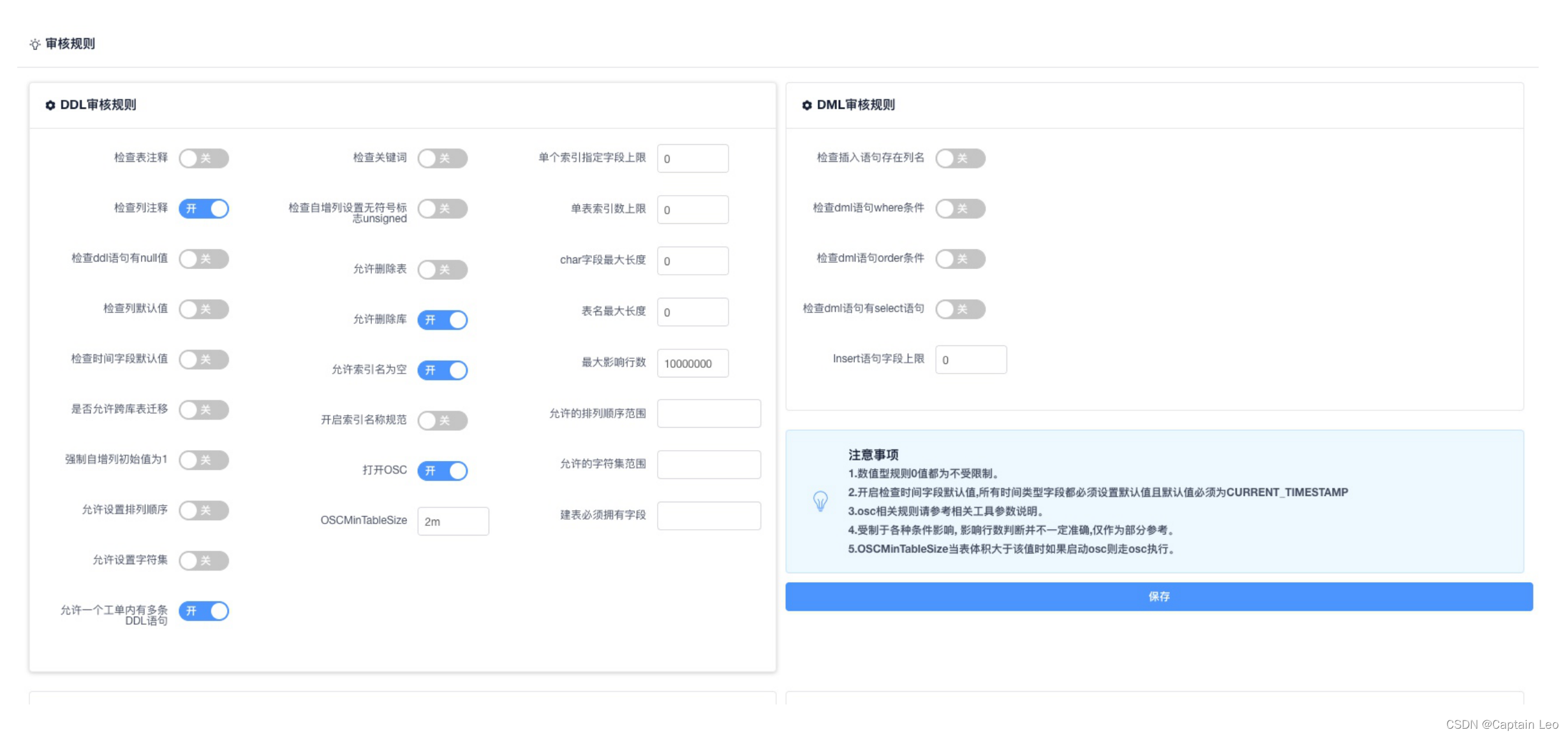Enable 开启索引名称规范 switch
This screenshot has width=1568, height=737.
tap(443, 421)
